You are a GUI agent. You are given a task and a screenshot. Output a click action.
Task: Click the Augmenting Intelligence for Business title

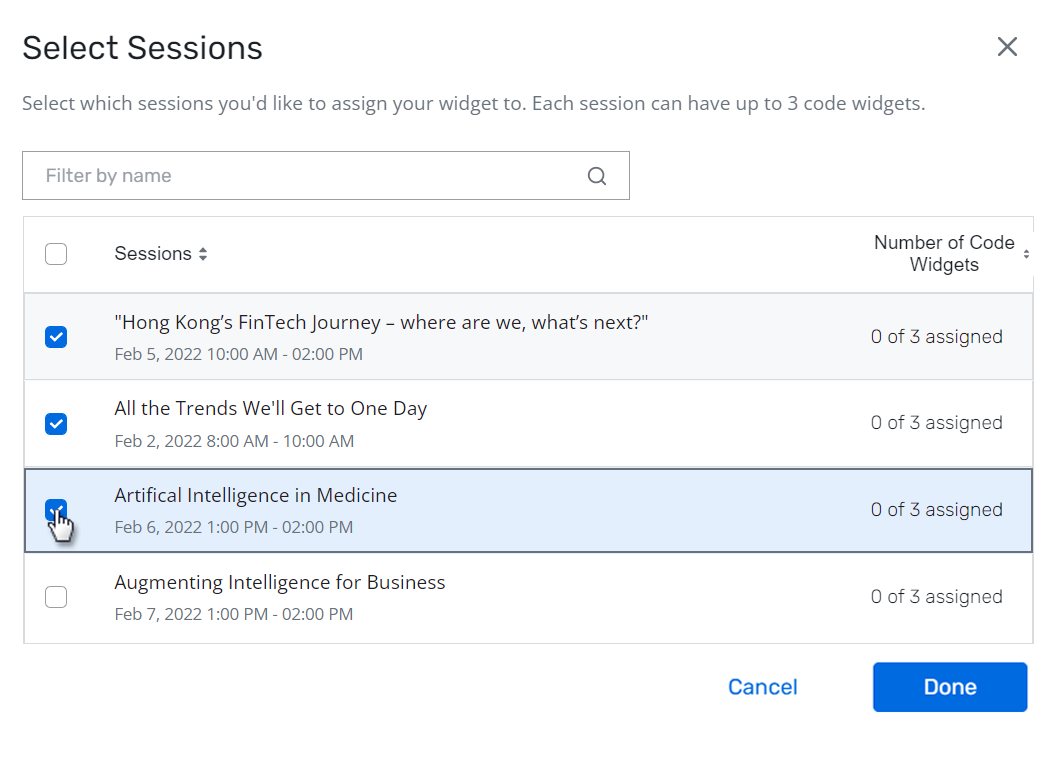tap(280, 583)
